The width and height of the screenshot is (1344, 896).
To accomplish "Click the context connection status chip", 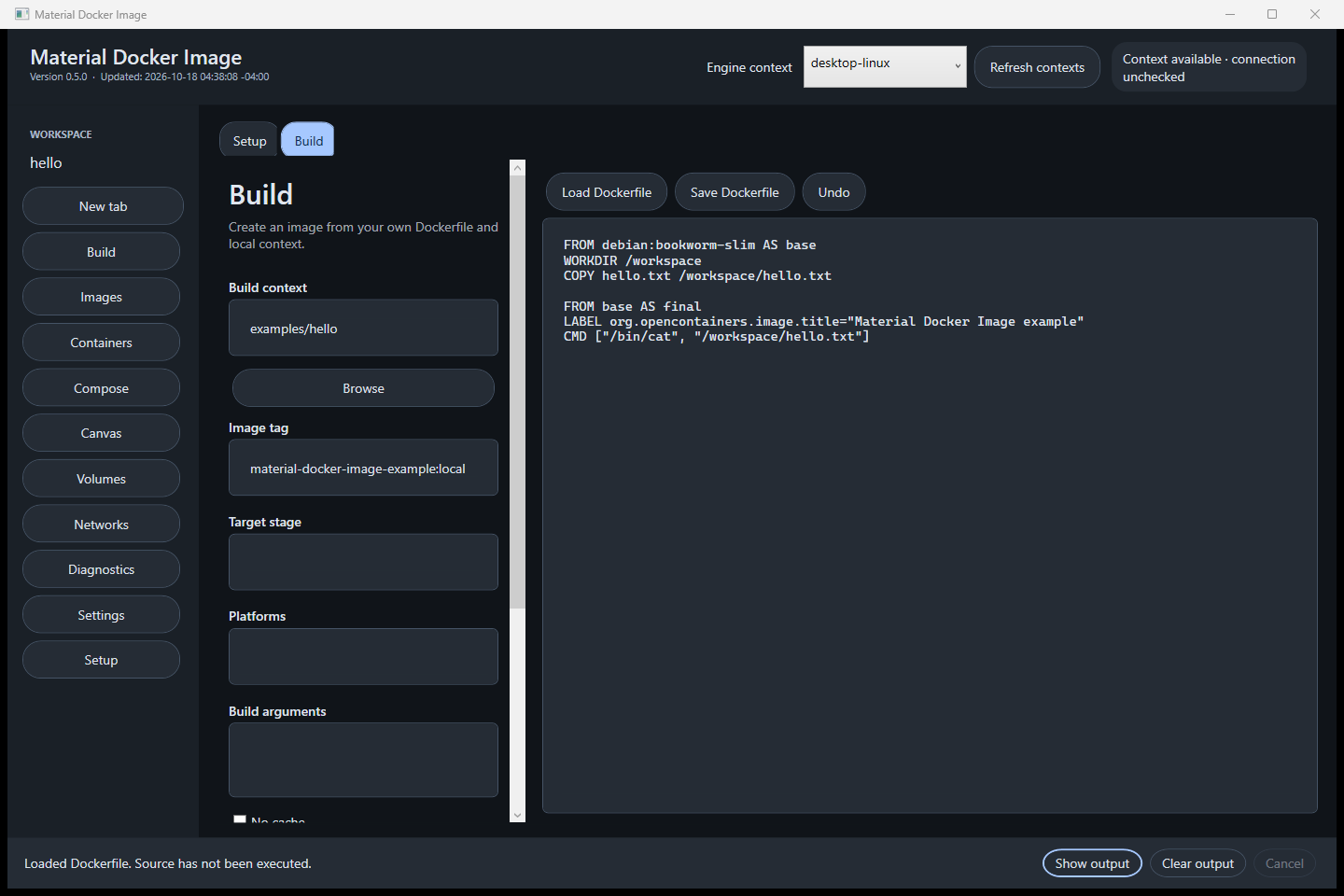I will coord(1209,67).
